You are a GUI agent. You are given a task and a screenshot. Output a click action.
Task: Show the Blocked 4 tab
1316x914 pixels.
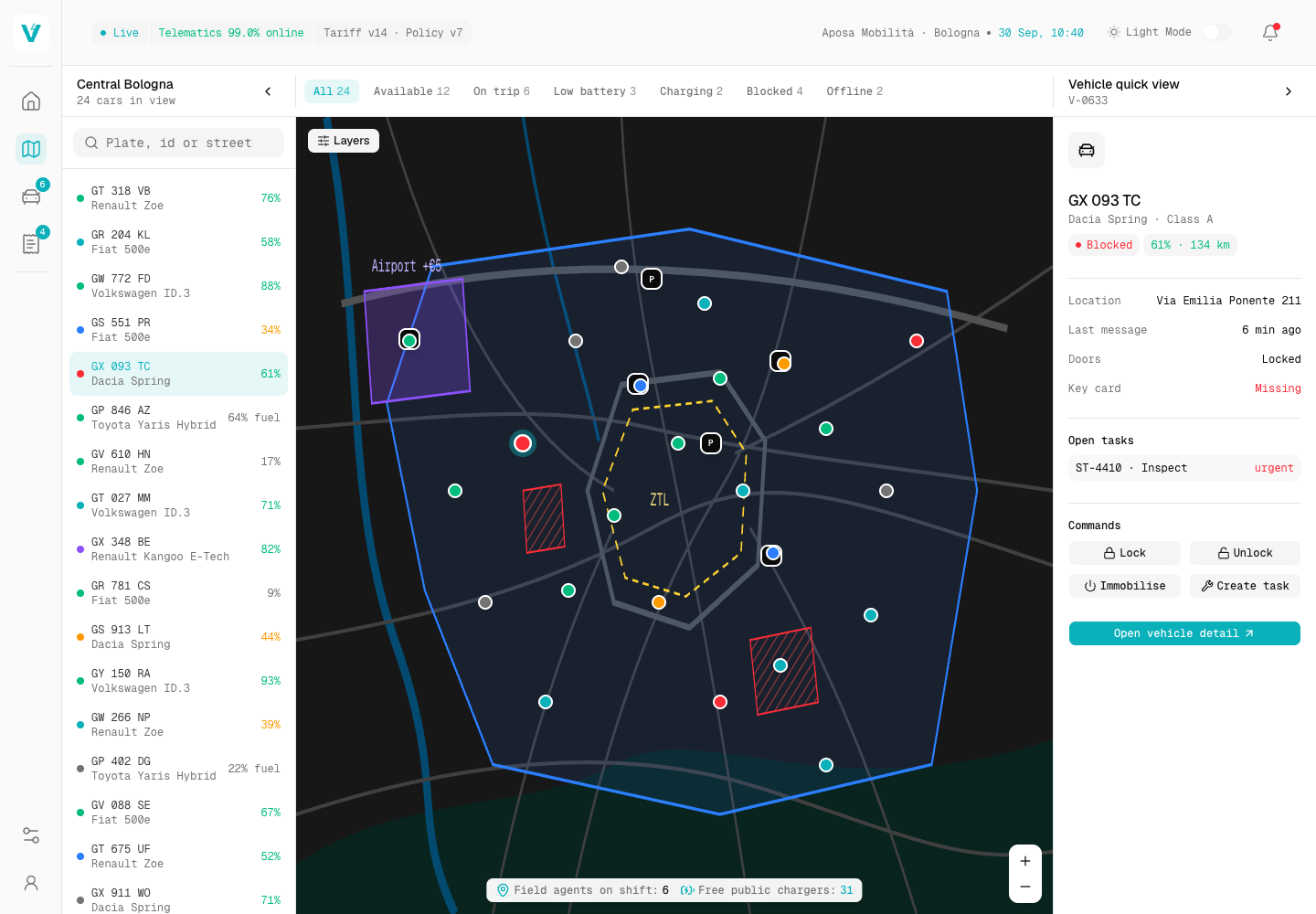(x=775, y=91)
